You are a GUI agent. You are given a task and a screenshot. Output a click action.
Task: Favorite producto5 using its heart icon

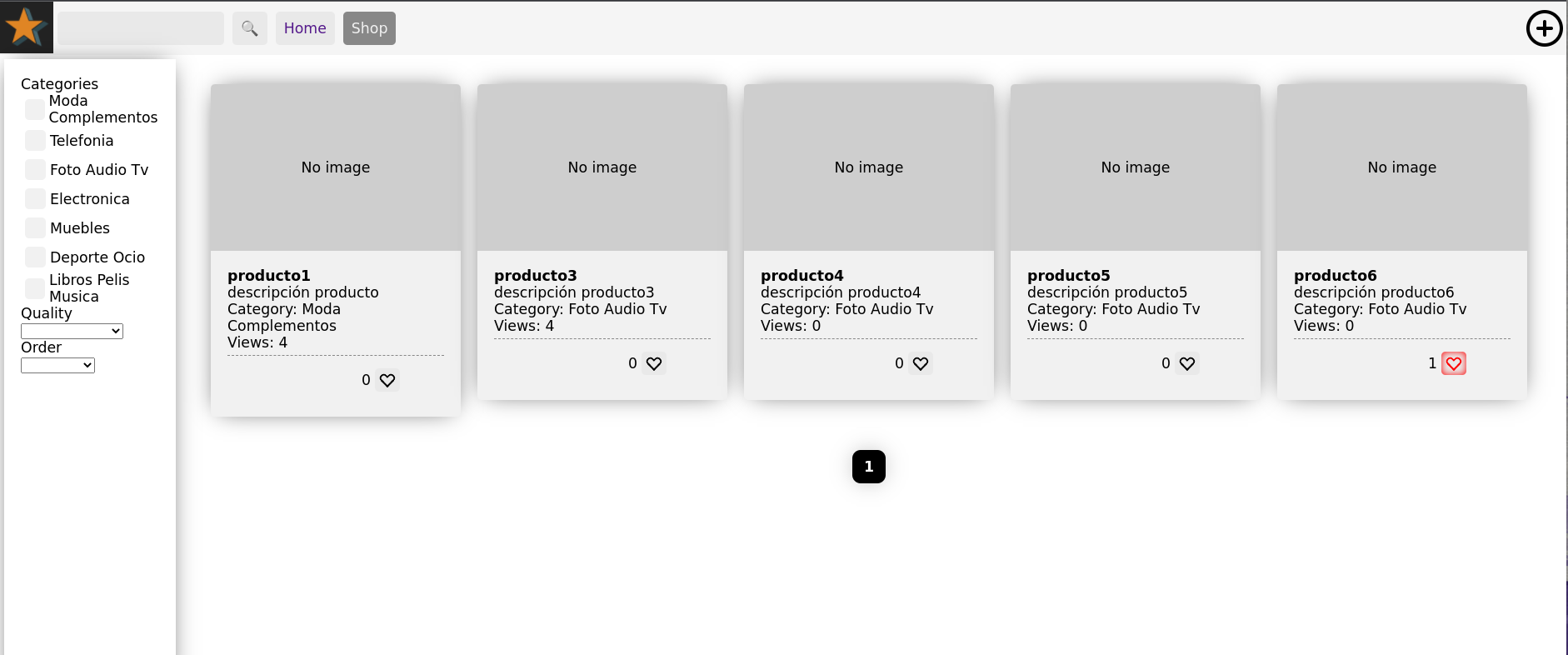pos(1187,363)
